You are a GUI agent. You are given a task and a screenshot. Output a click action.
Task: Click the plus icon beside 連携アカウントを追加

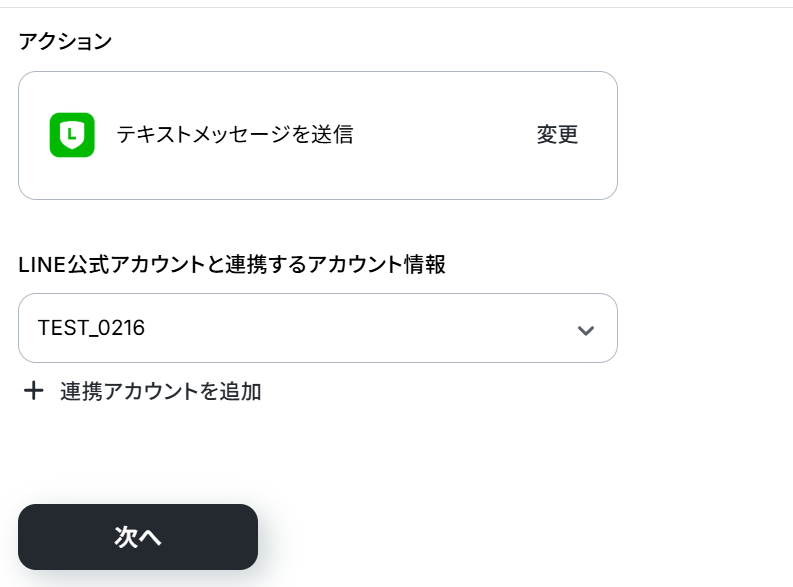coord(34,391)
